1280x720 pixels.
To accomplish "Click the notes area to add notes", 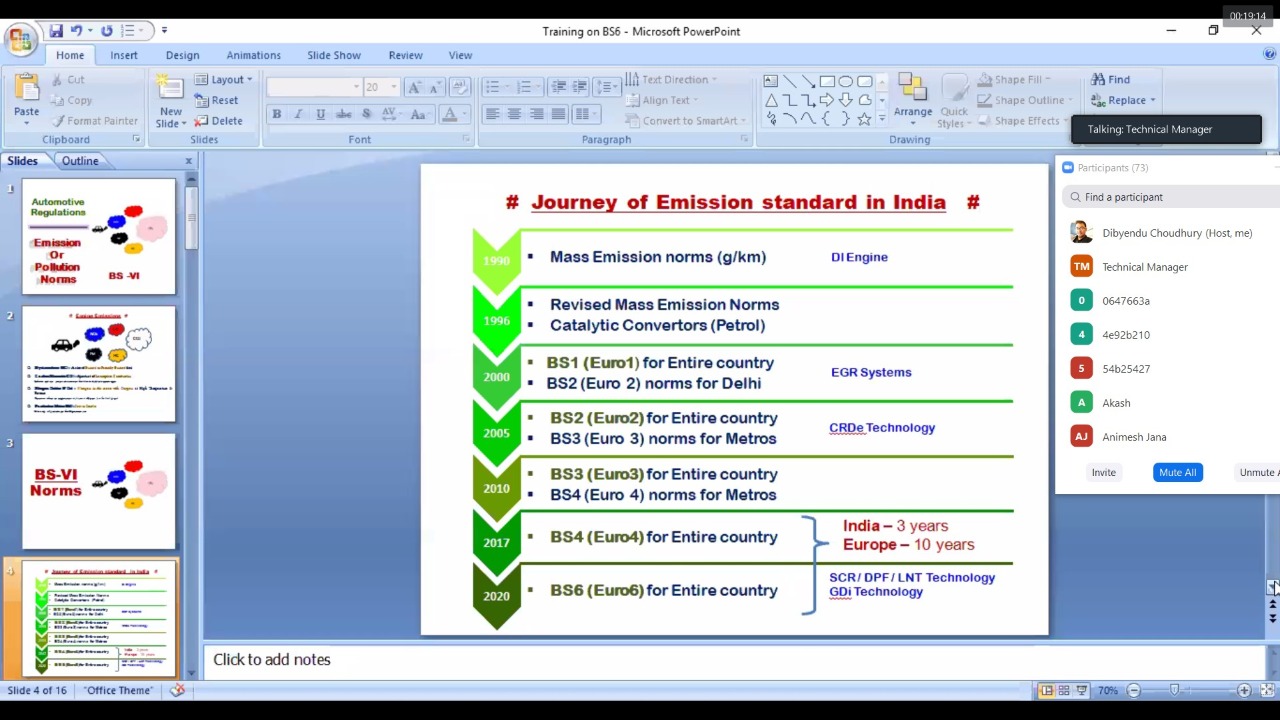I will click(x=735, y=660).
